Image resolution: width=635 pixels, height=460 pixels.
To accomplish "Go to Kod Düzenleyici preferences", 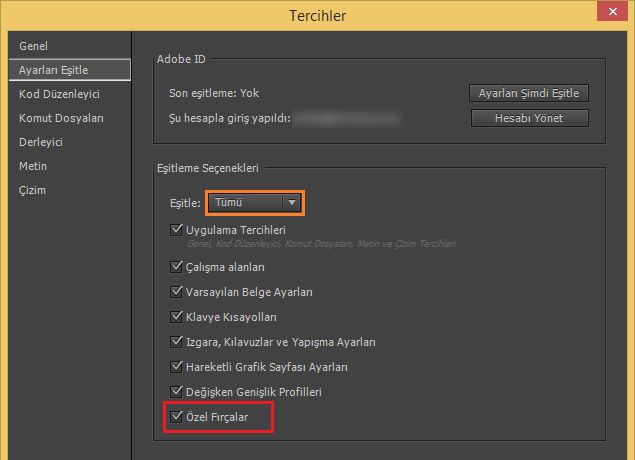I will (59, 94).
